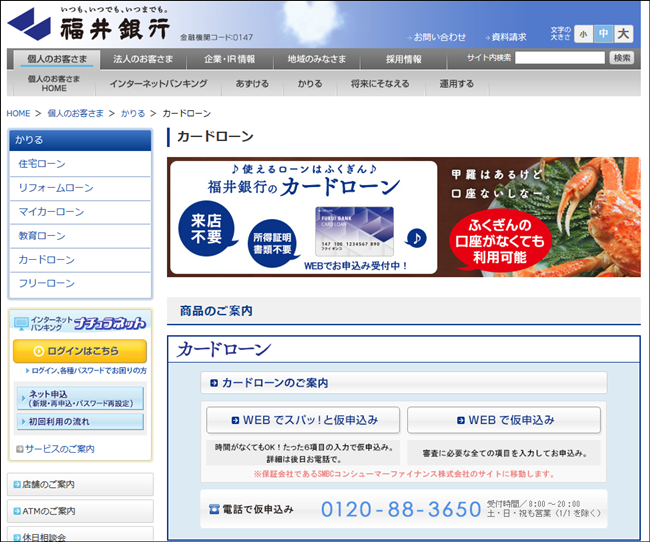Open the 休日相談会 button
This screenshot has height=542, width=650.
click(80, 535)
